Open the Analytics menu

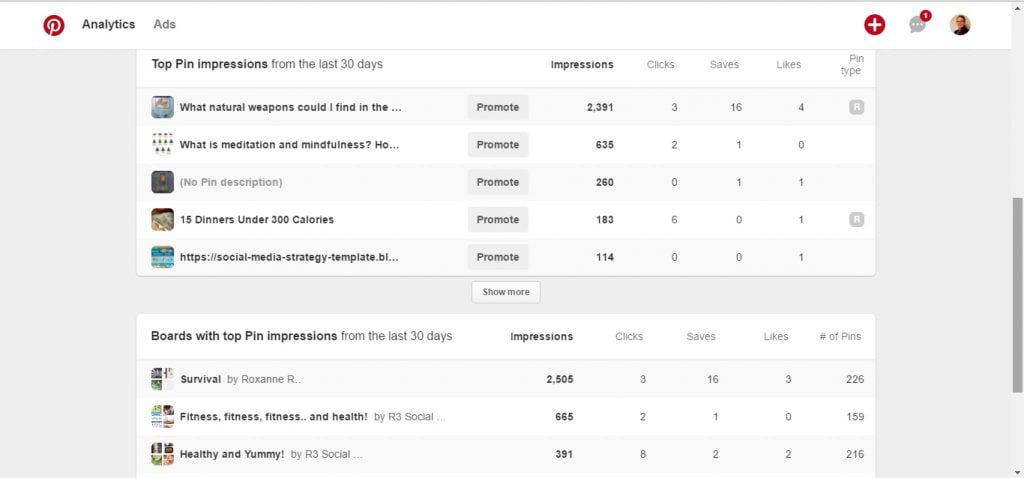click(108, 24)
